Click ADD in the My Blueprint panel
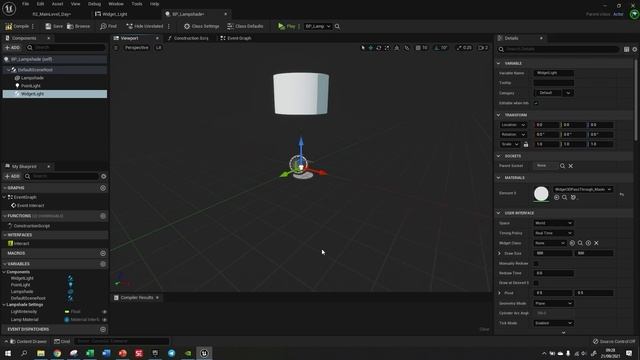The image size is (640, 360). [12, 176]
